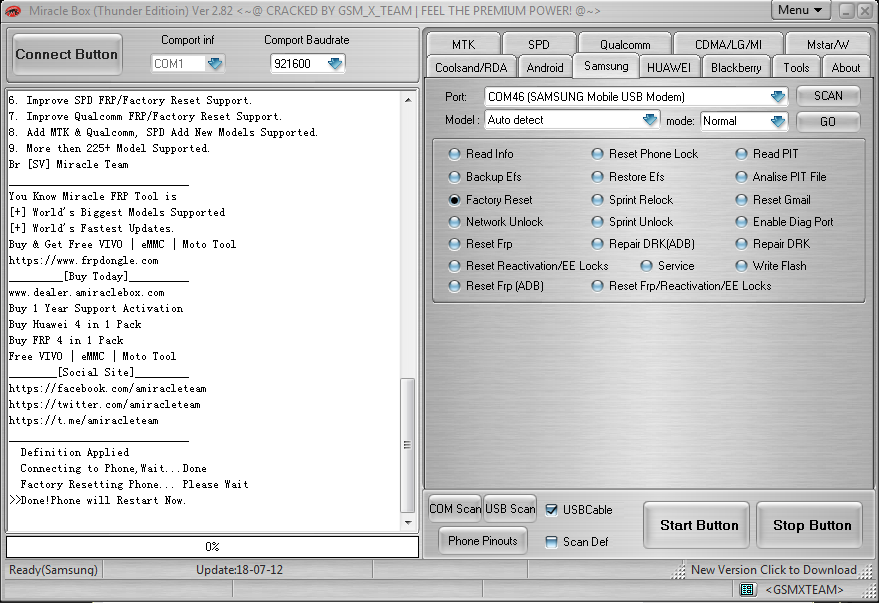The width and height of the screenshot is (879, 603).
Task: Click the Update:18-07-12 status text
Action: coord(239,570)
